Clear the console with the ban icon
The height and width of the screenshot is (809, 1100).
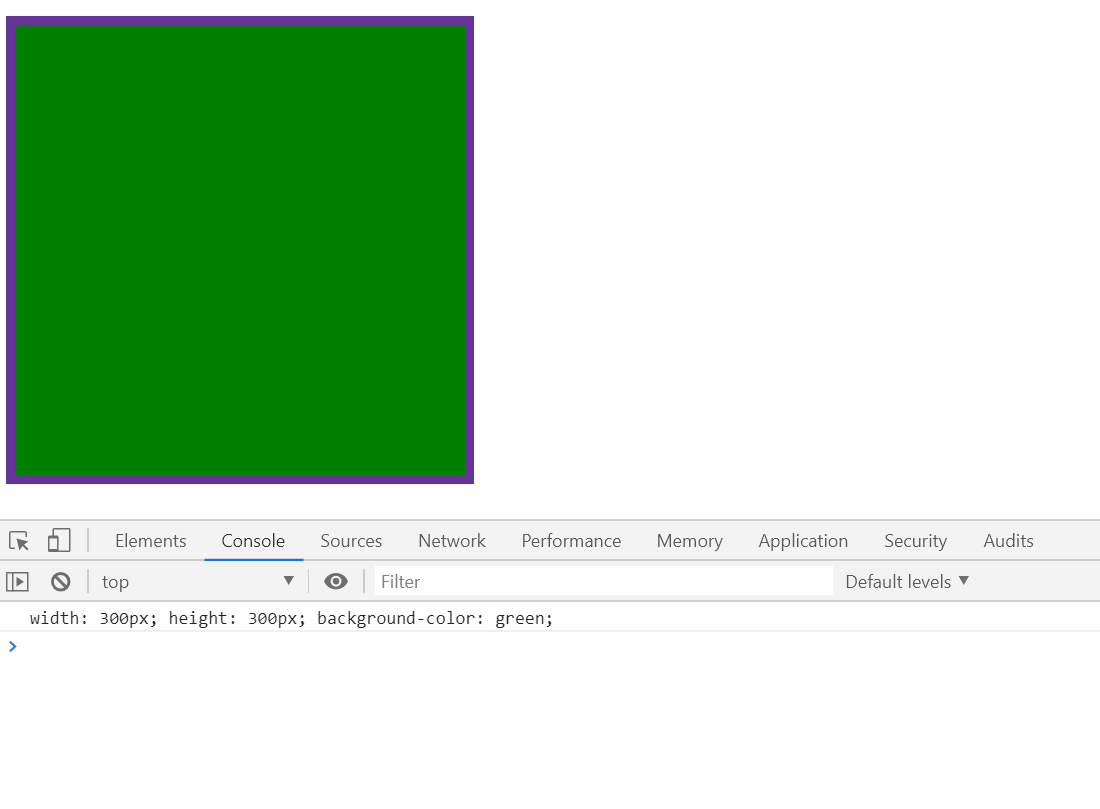61,582
